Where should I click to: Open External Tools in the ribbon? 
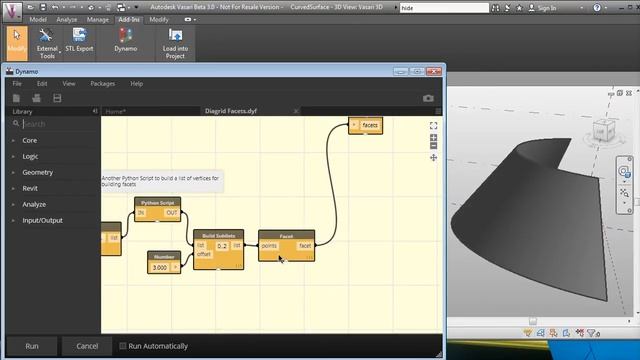(47, 43)
